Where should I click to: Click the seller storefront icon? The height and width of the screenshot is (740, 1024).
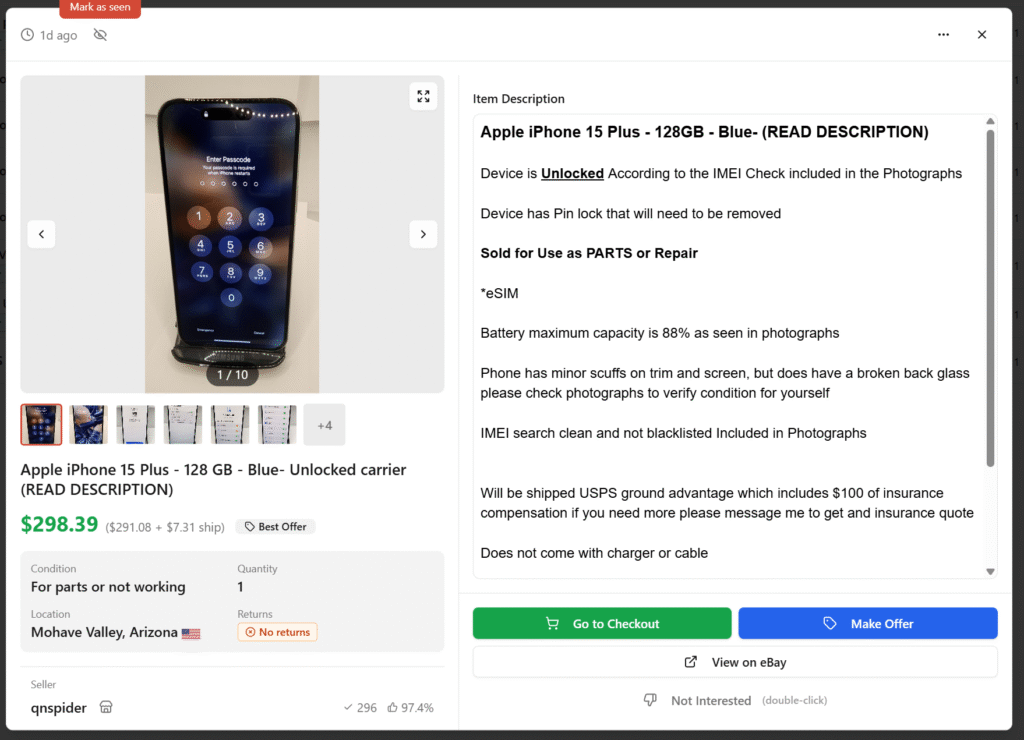tap(106, 707)
